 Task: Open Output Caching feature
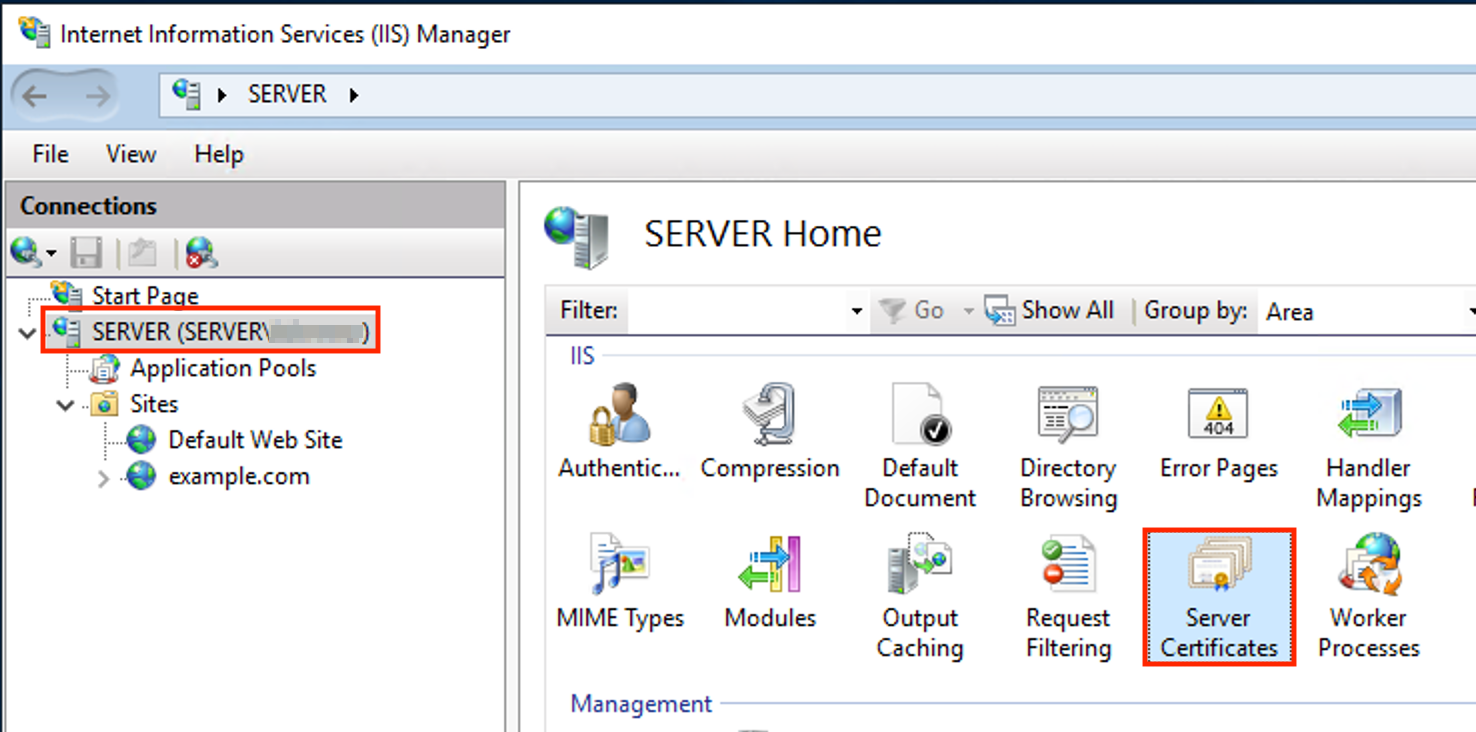click(x=920, y=596)
